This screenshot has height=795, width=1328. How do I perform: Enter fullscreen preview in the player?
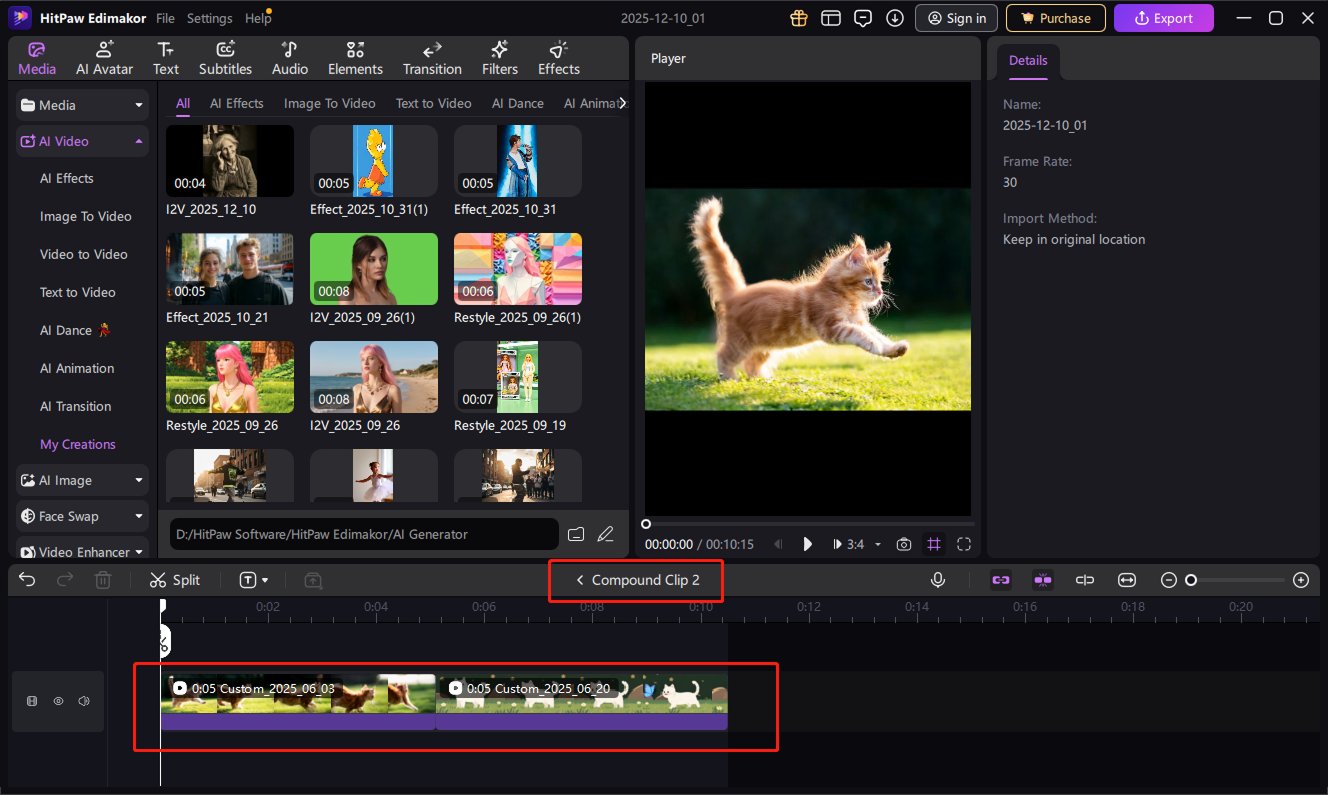tap(964, 544)
